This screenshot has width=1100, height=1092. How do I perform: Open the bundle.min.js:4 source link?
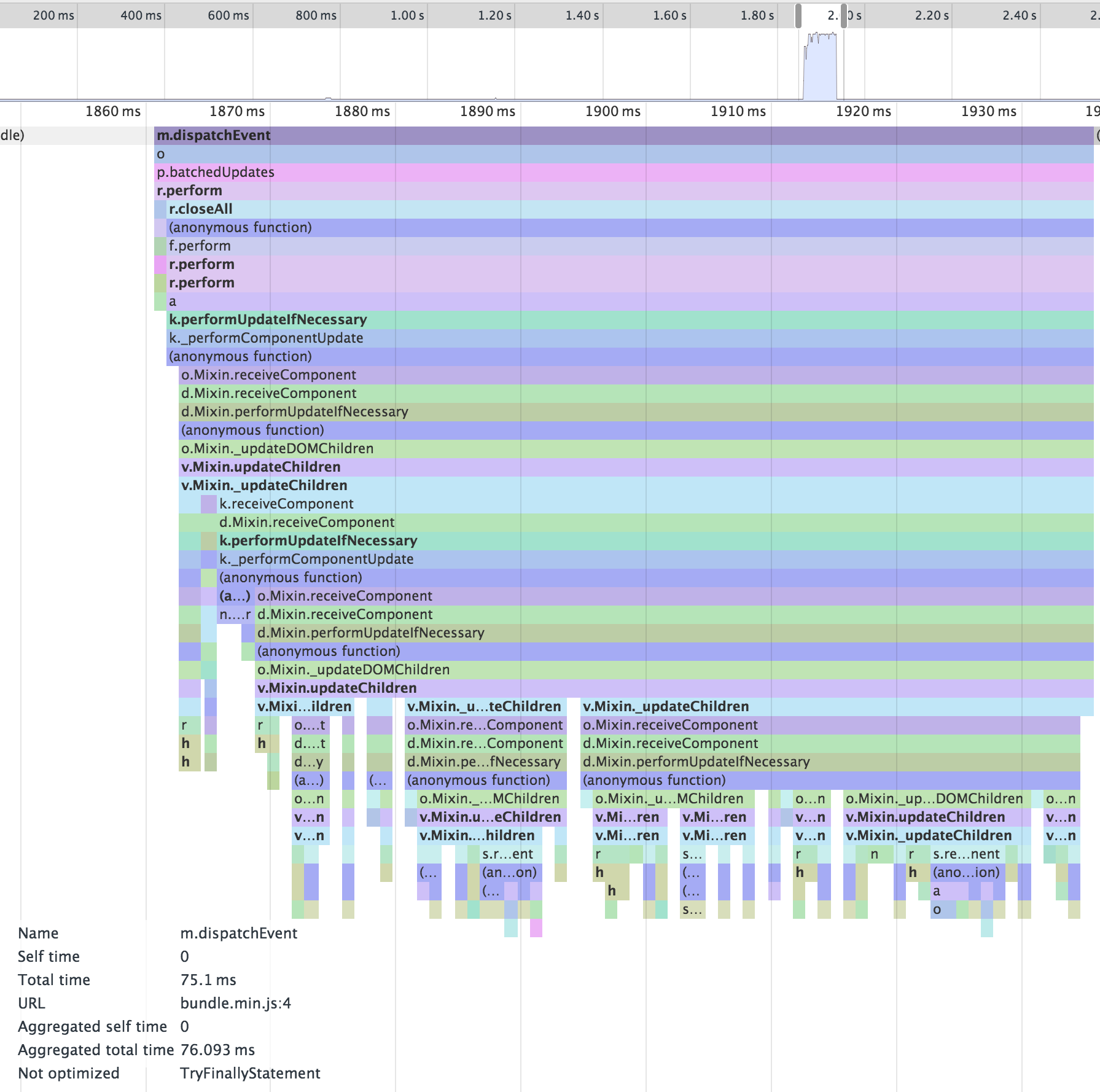(x=235, y=1003)
